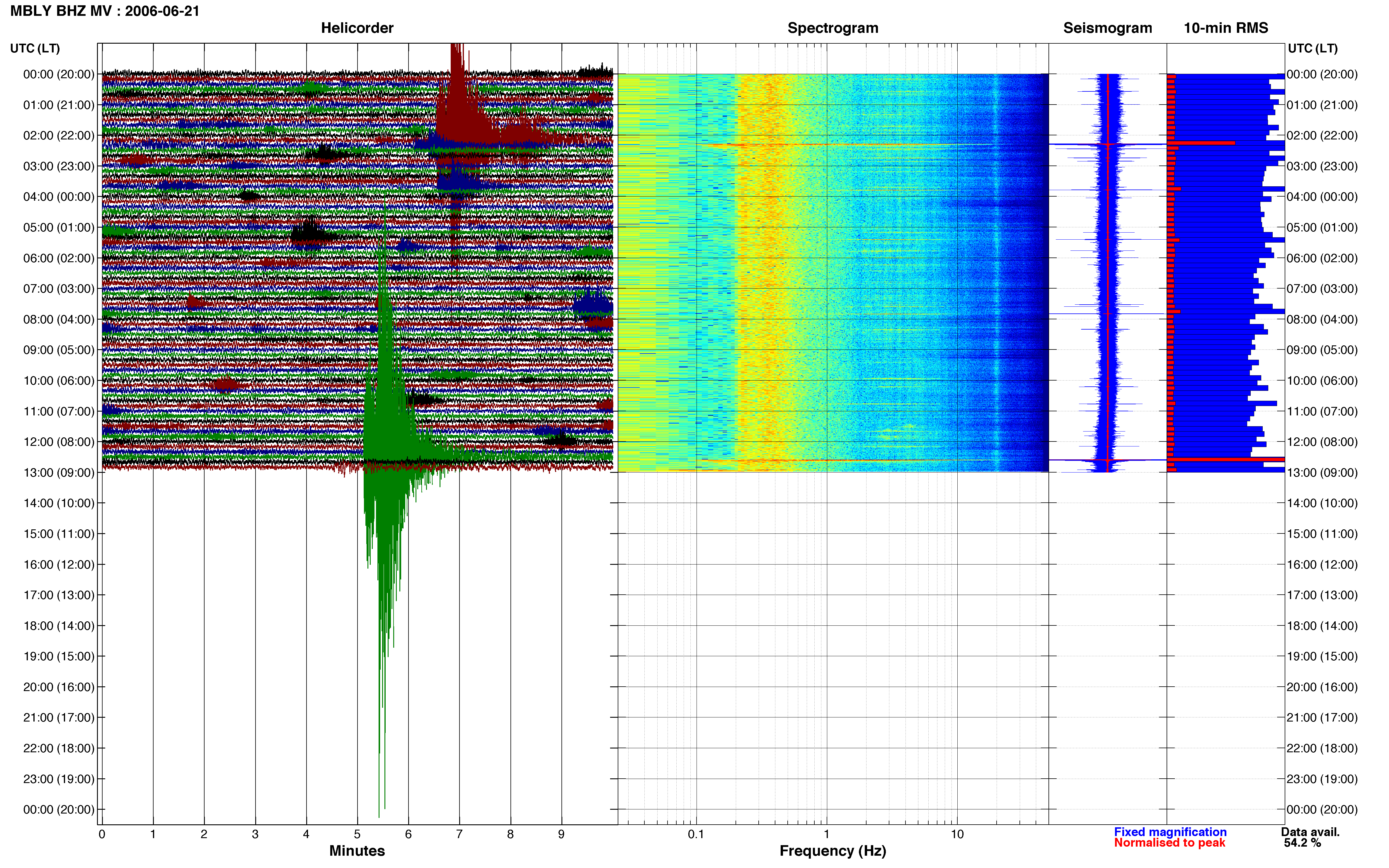The width and height of the screenshot is (1389, 868).
Task: Click right time label '03:00 (23:00)'
Action: pyautogui.click(x=1322, y=166)
